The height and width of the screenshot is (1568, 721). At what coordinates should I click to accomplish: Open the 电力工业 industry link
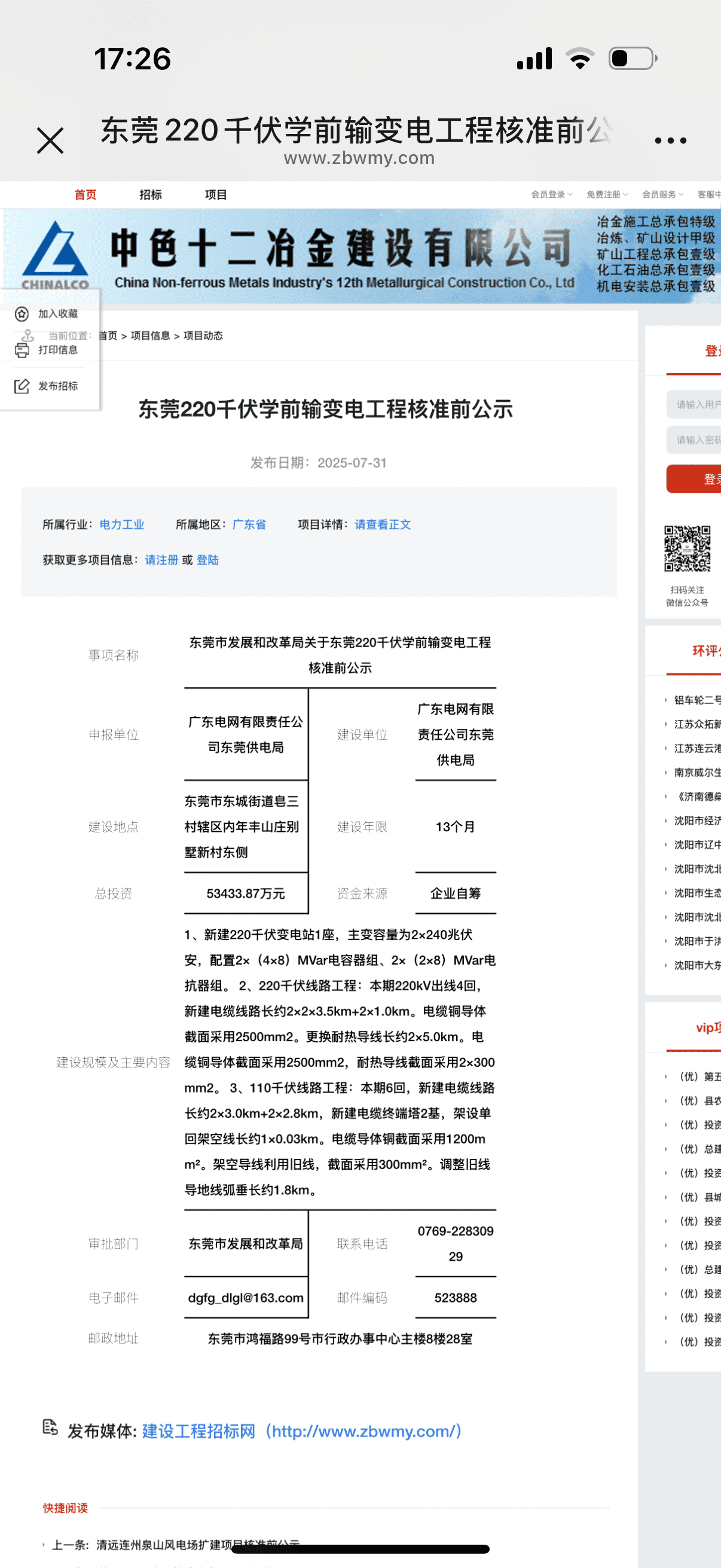tap(122, 524)
